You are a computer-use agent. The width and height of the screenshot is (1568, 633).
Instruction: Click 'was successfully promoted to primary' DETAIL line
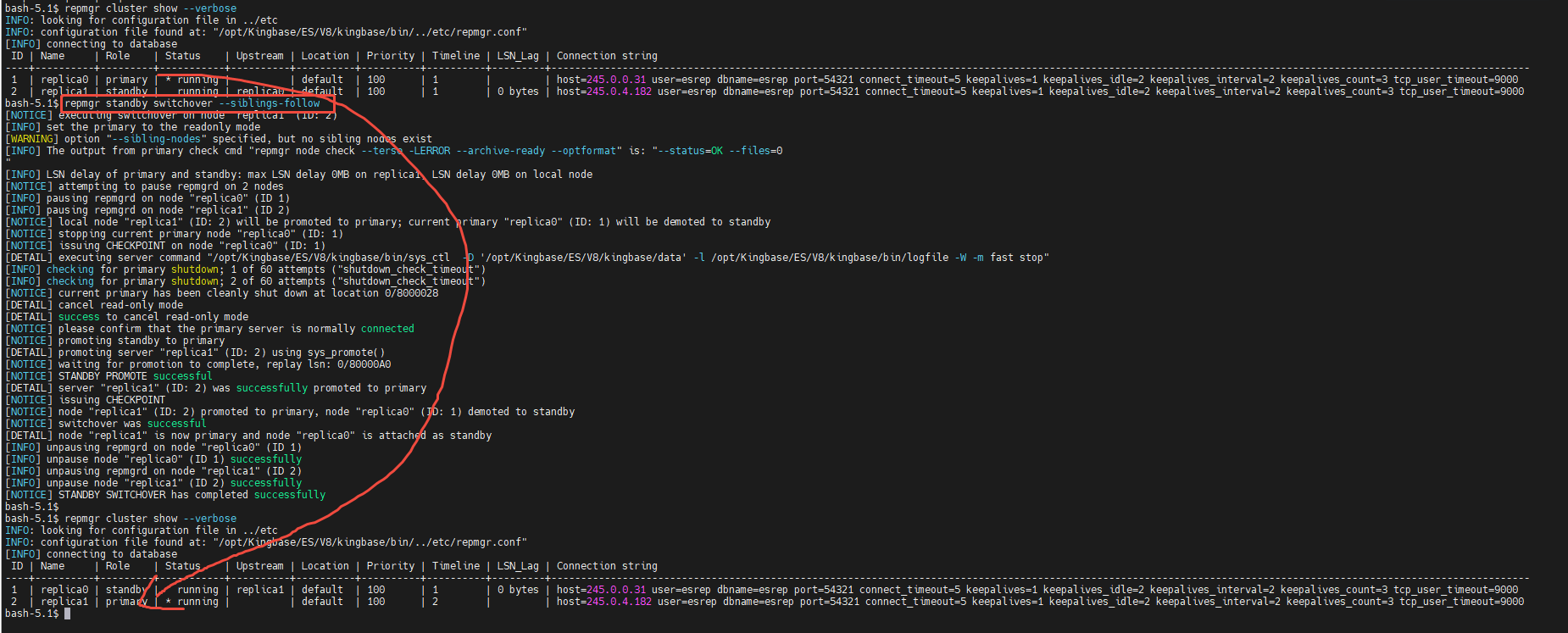point(216,388)
